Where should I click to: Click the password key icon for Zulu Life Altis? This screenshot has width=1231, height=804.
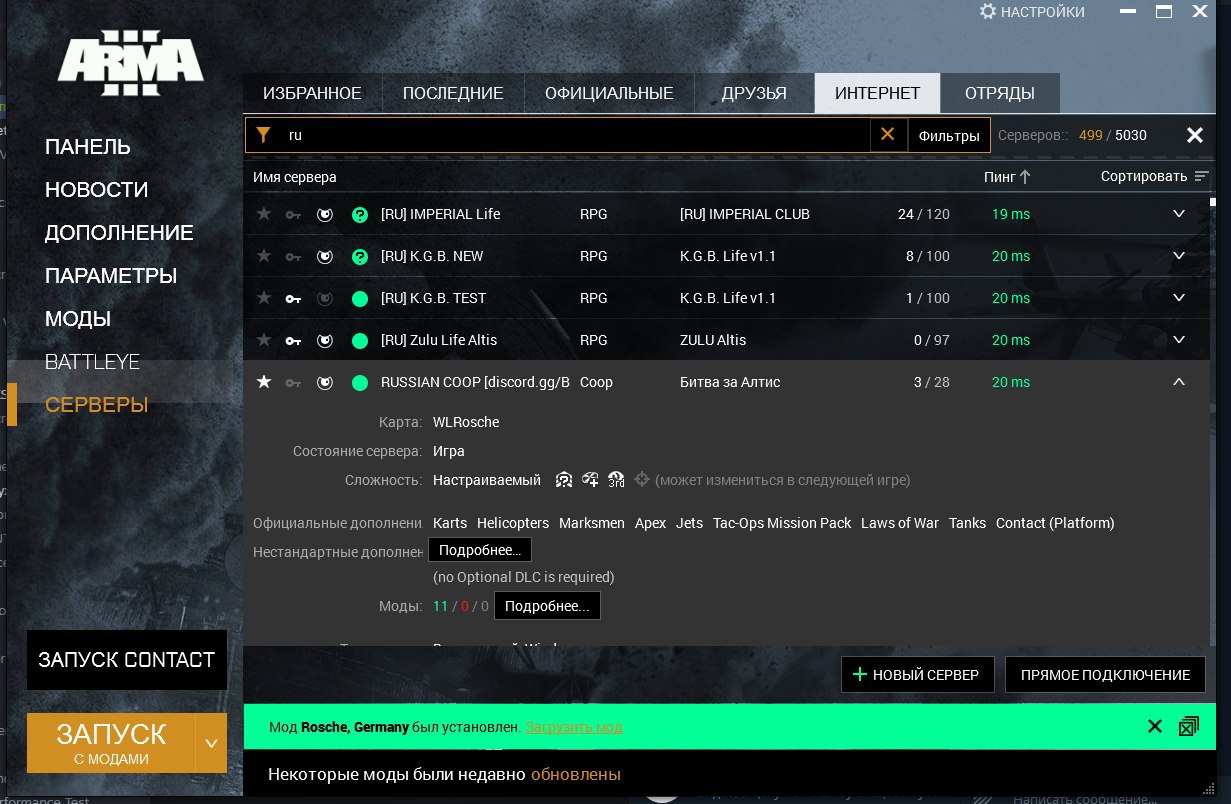click(293, 341)
